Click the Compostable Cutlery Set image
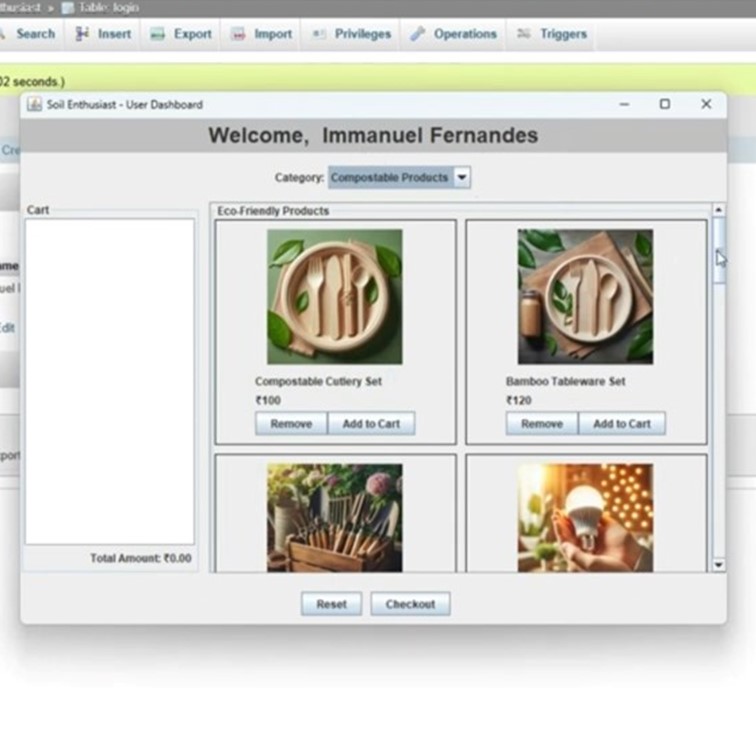The width and height of the screenshot is (756, 756). (x=335, y=297)
